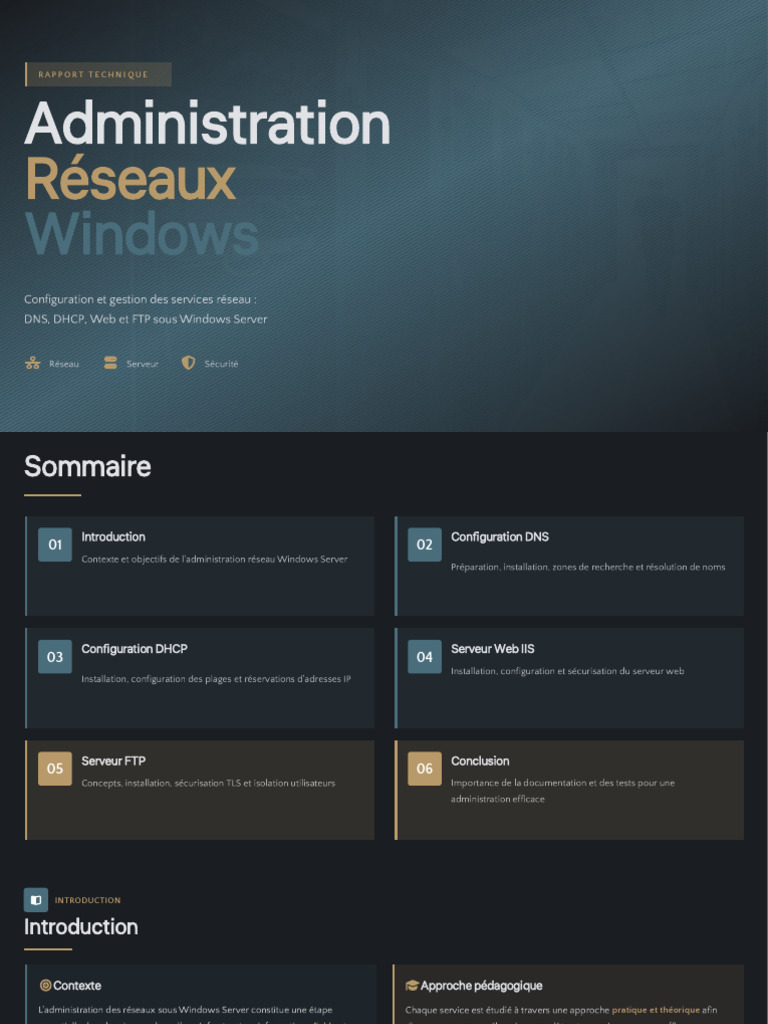
Task: Click 'Concepts, installation, sécurisation TLS' description
Action: click(x=208, y=783)
